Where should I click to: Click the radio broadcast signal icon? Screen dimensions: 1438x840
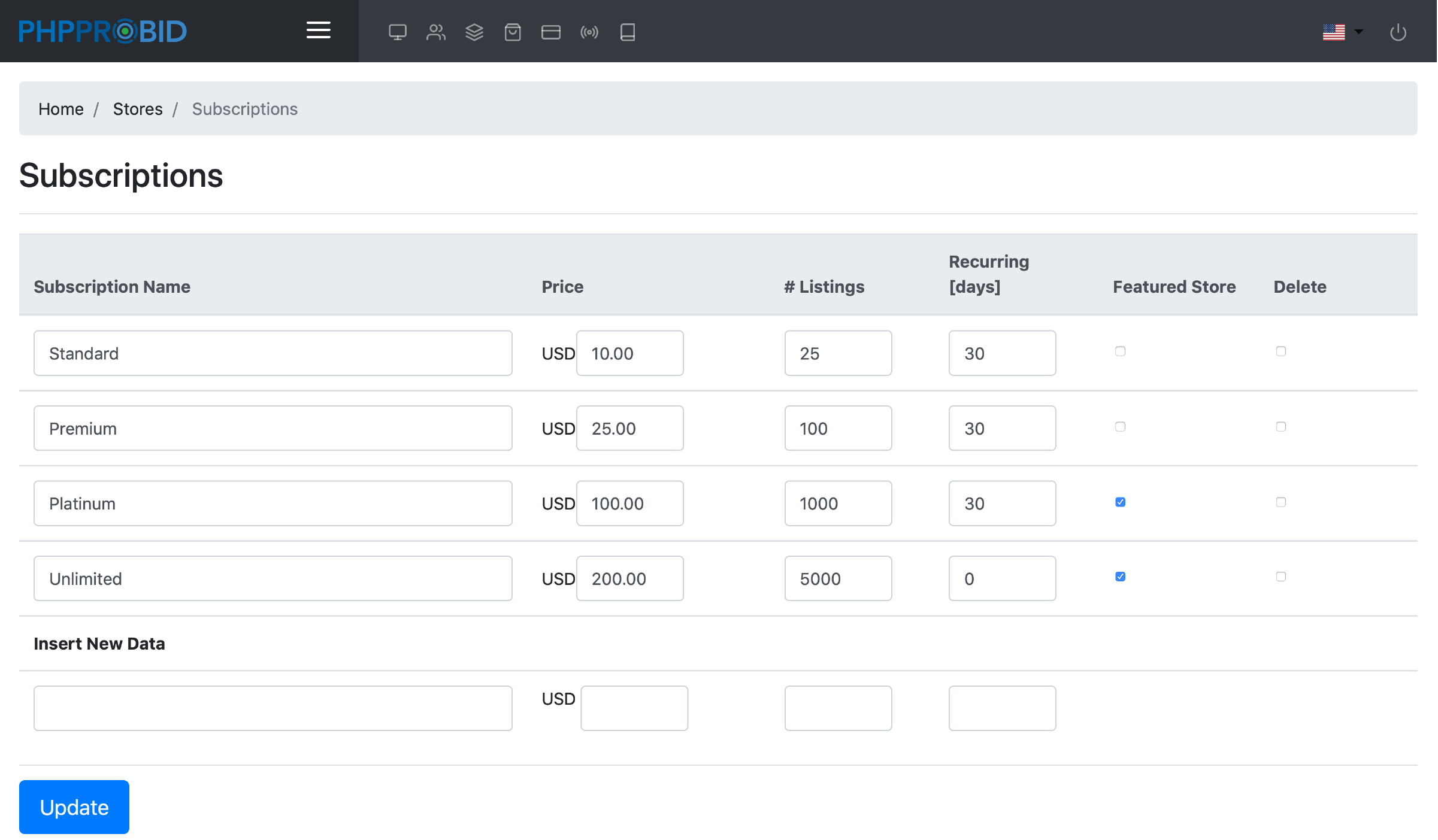tap(589, 32)
